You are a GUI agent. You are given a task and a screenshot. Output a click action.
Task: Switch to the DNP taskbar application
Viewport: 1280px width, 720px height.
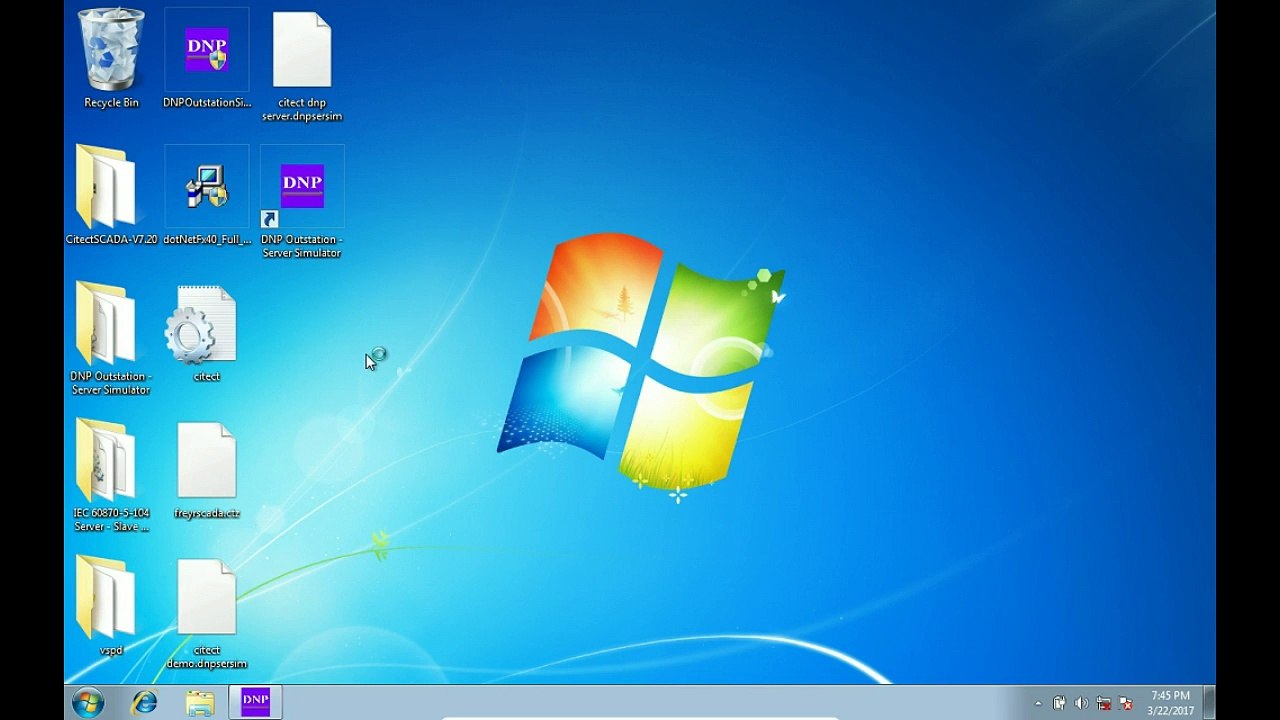[x=256, y=702]
